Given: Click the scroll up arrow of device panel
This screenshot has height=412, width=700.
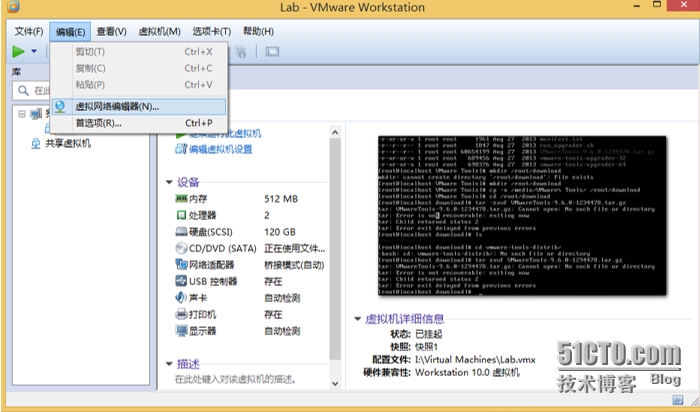Looking at the screenshot, I should [335, 133].
